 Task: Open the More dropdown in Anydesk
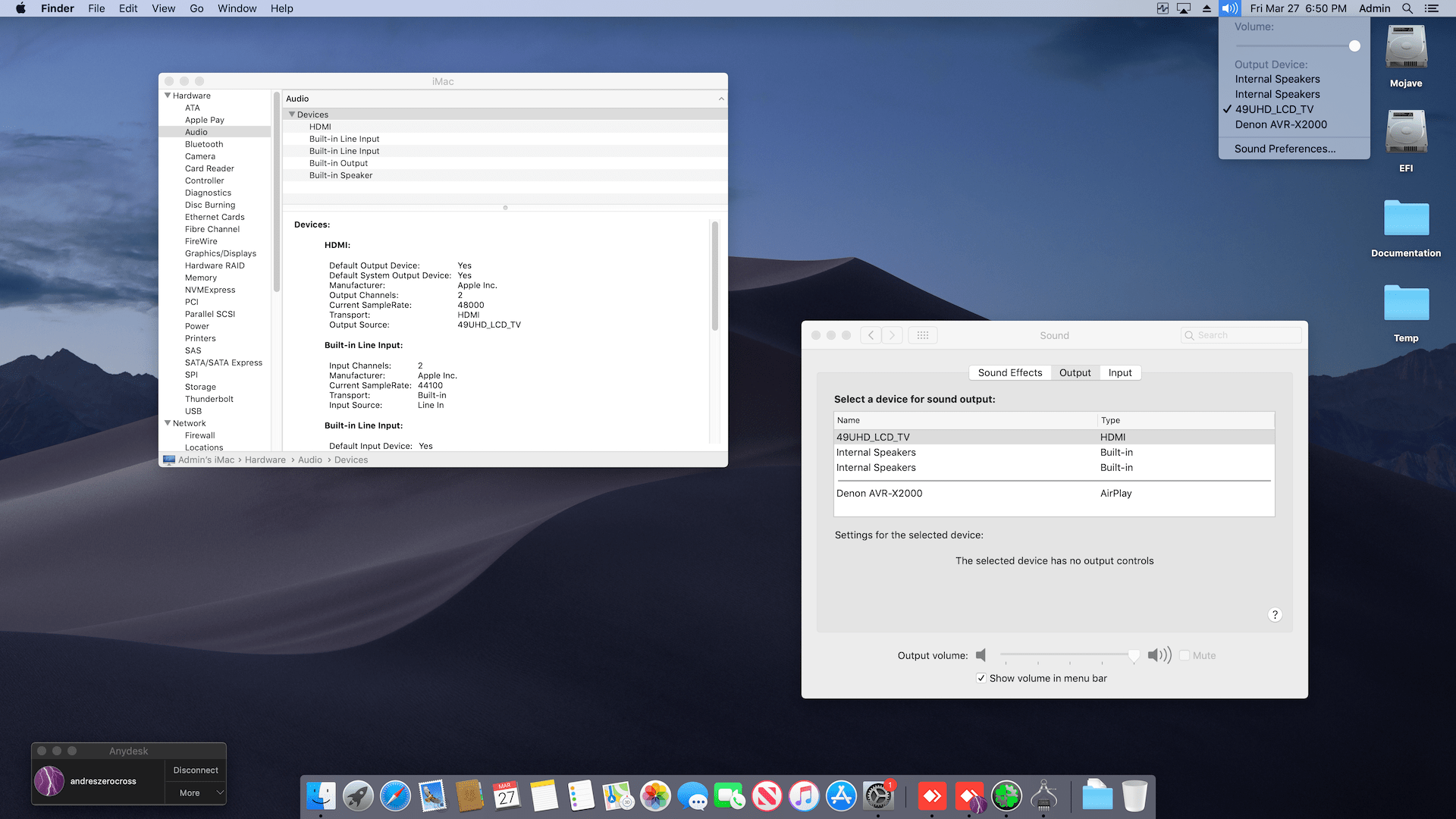[196, 792]
